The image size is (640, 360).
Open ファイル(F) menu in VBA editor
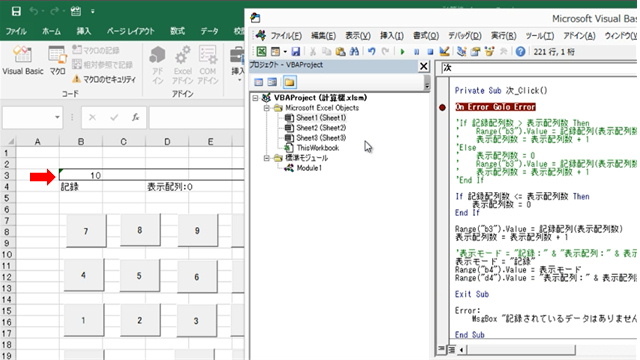point(286,36)
